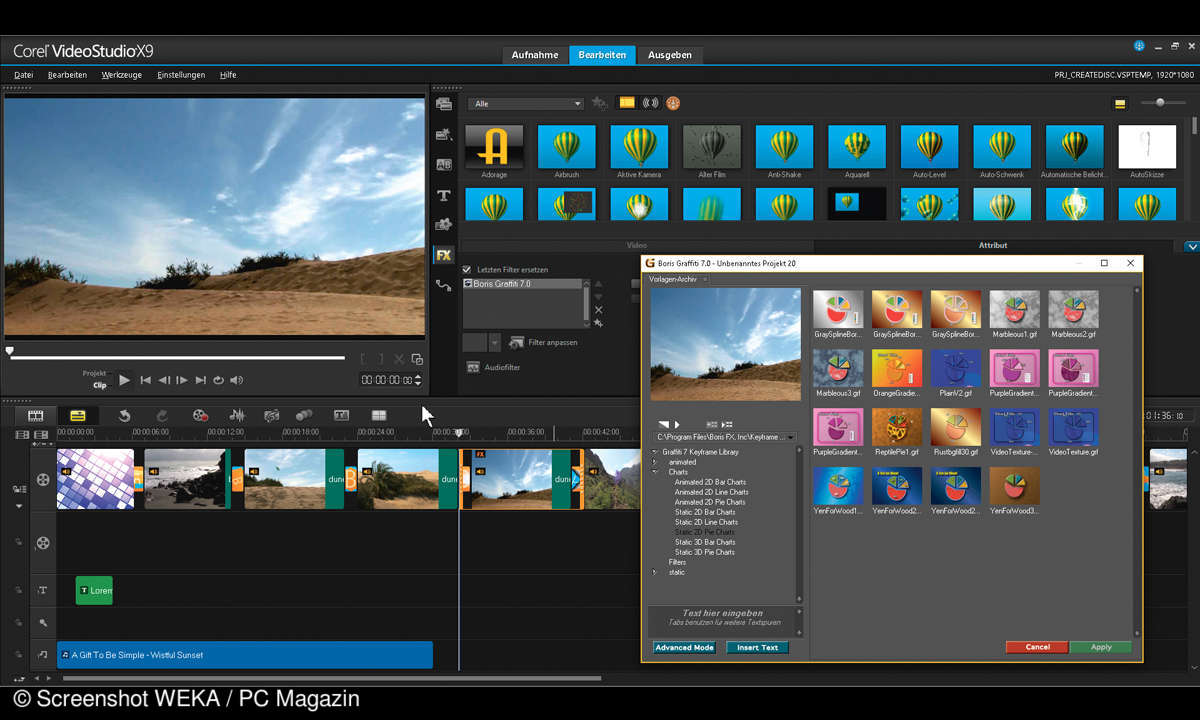This screenshot has width=1200, height=720.
Task: Open the Einstellungen menu
Action: point(181,75)
